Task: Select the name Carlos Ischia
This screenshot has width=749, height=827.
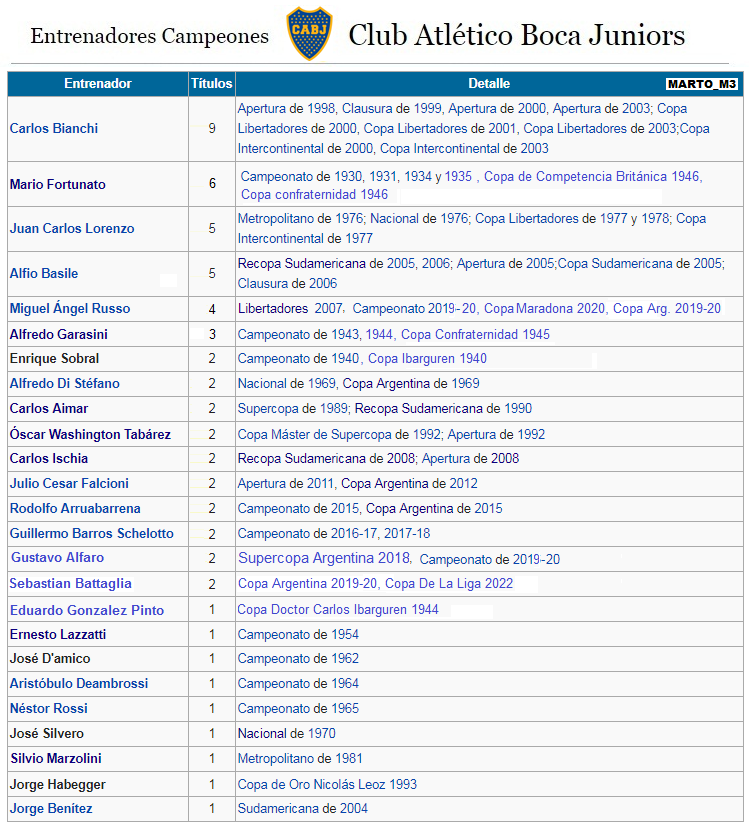Action: [x=49, y=458]
